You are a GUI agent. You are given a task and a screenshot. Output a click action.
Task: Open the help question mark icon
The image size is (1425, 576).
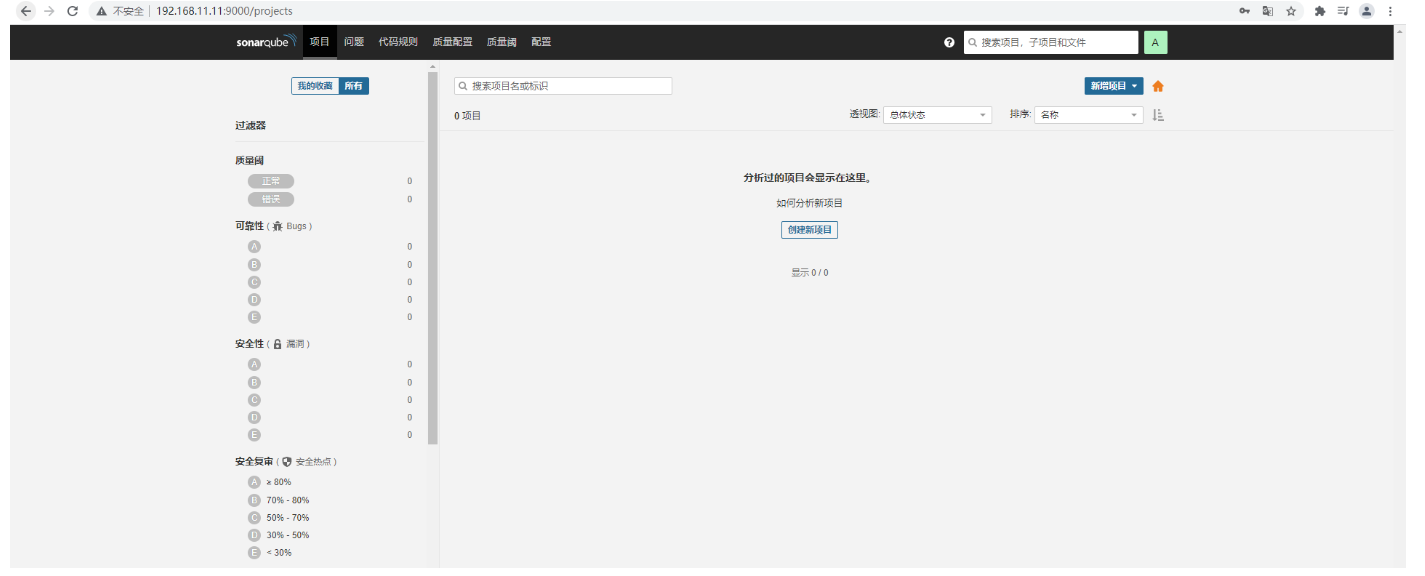949,43
